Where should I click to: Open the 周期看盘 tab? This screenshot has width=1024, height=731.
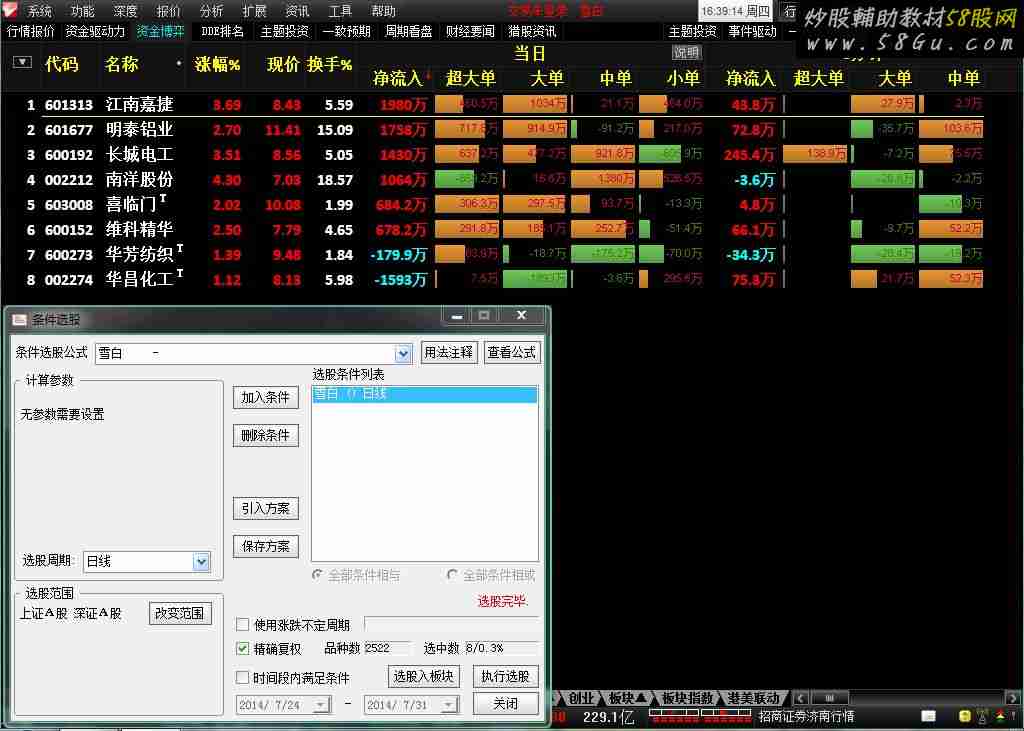pos(409,31)
